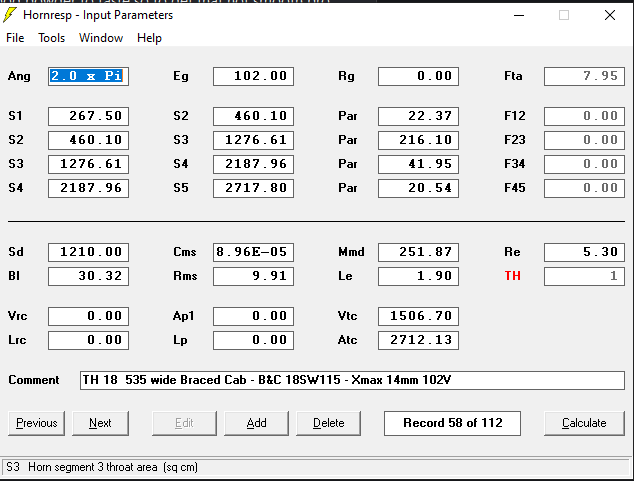Viewport: 634px width, 481px height.
Task: Click the Vtc field showing 1506.70
Action: (418, 316)
